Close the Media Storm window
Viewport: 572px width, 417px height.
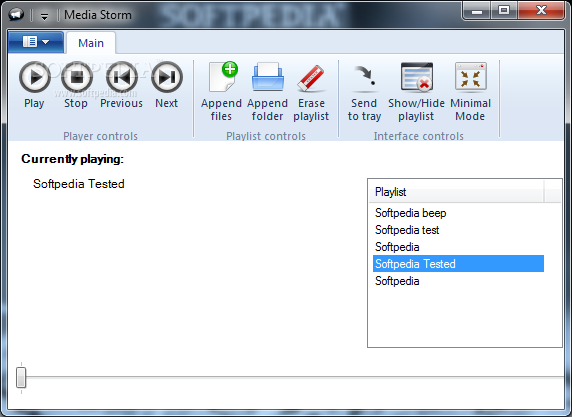point(541,11)
